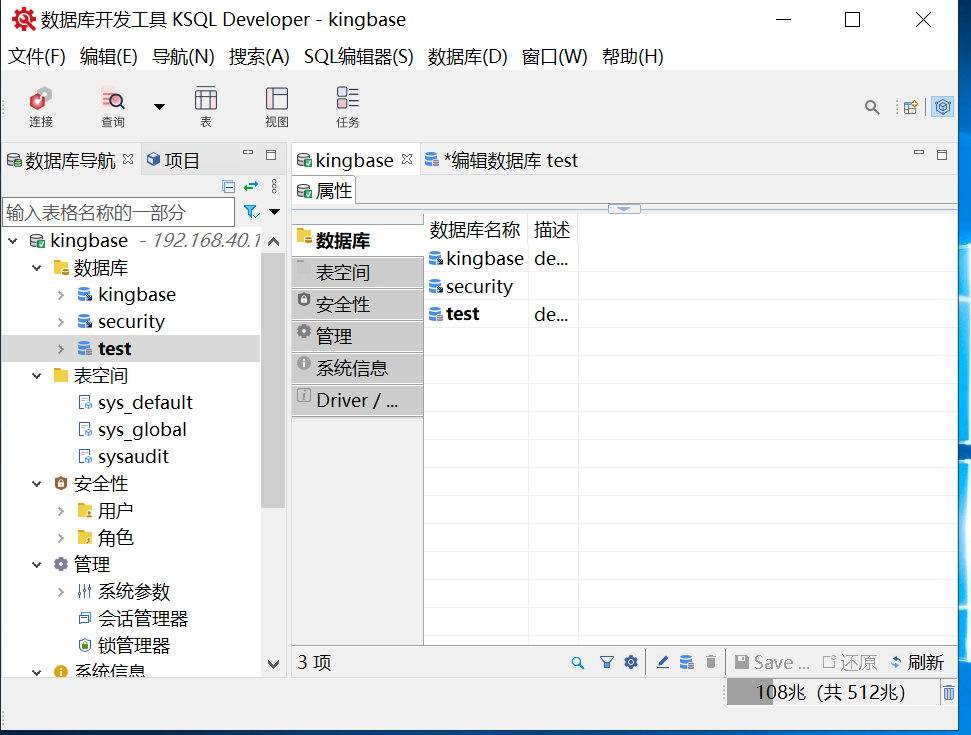Click the 视图 (View) toolbar icon
Screen dimensions: 971x735
[x=277, y=105]
